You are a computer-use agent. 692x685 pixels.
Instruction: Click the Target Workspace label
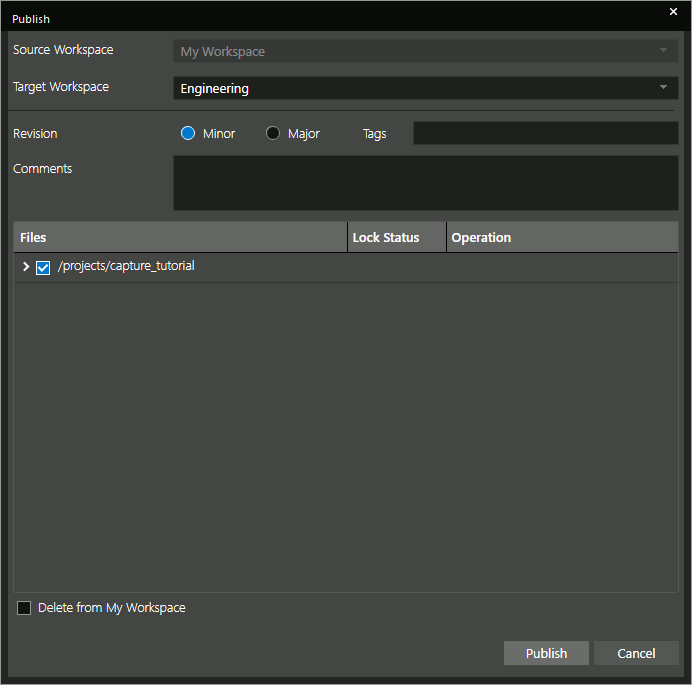click(x=61, y=87)
